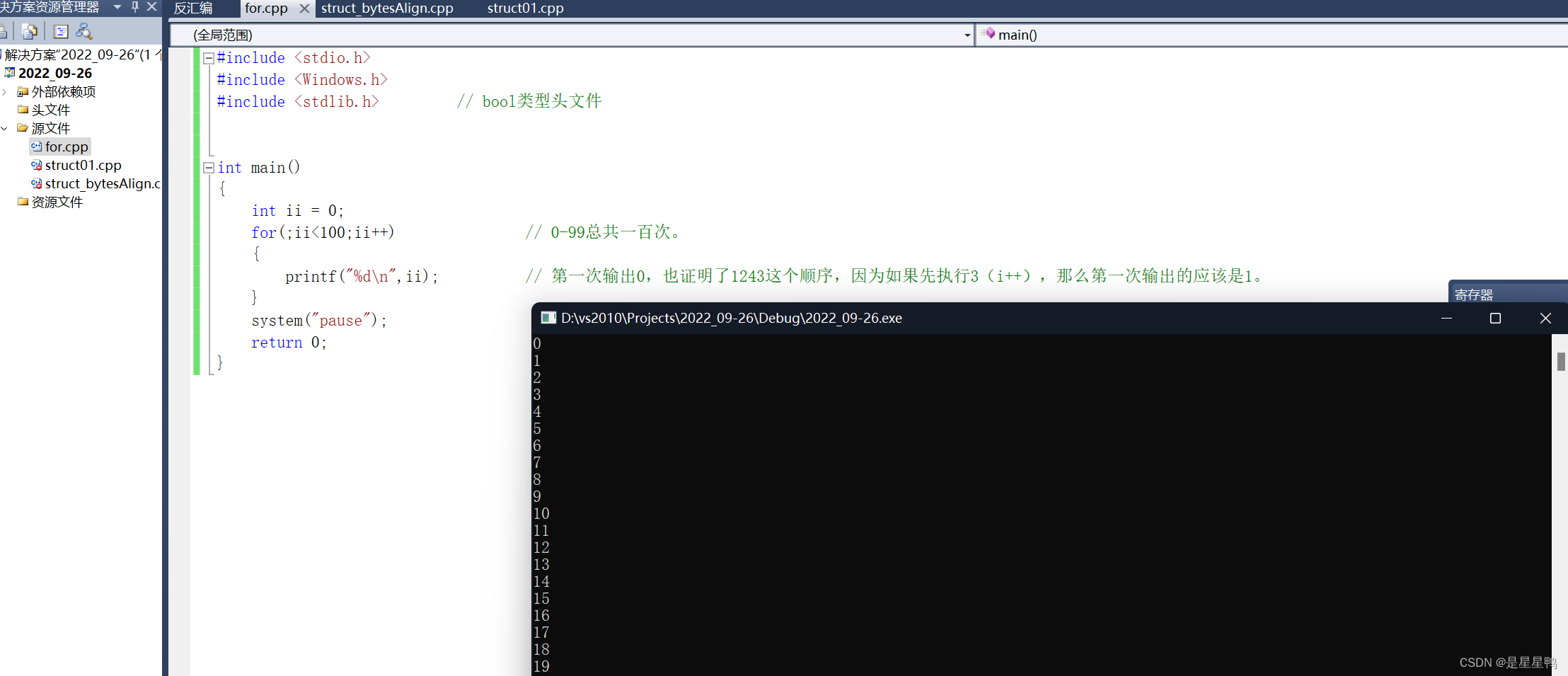
Task: Close the for.cpp editor tab
Action: click(304, 8)
